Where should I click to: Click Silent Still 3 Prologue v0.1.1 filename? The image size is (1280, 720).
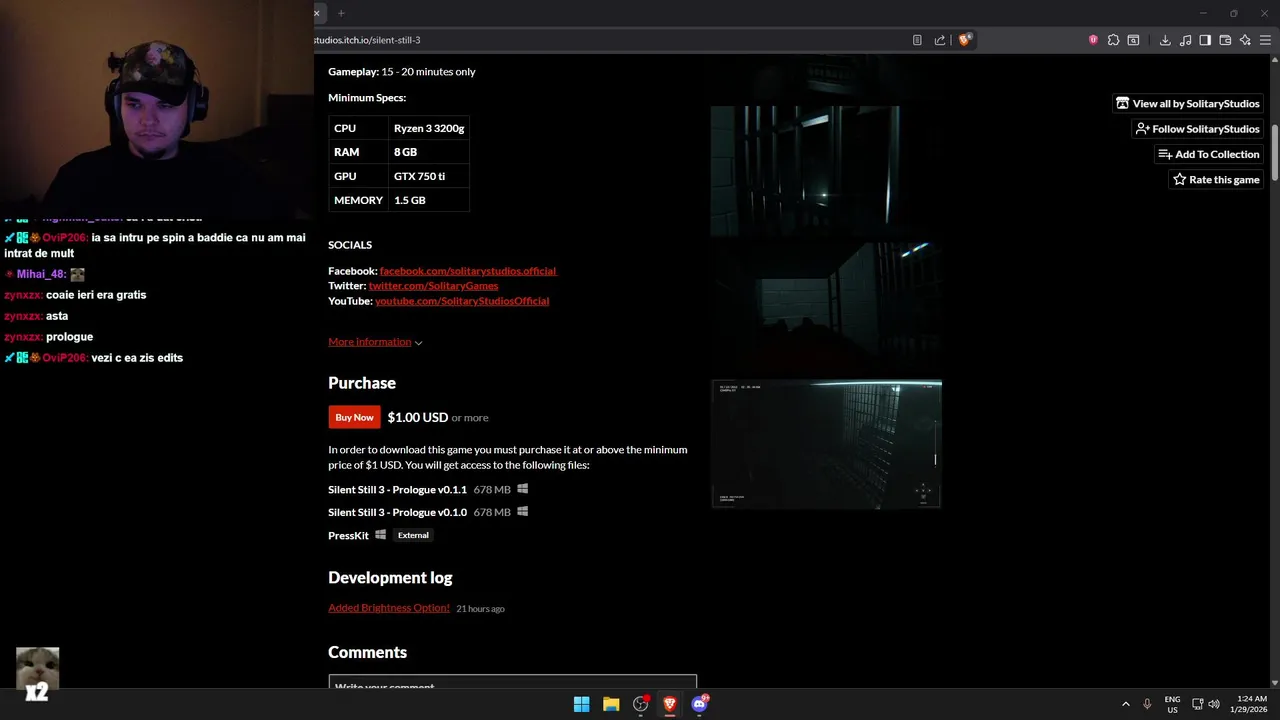397,489
